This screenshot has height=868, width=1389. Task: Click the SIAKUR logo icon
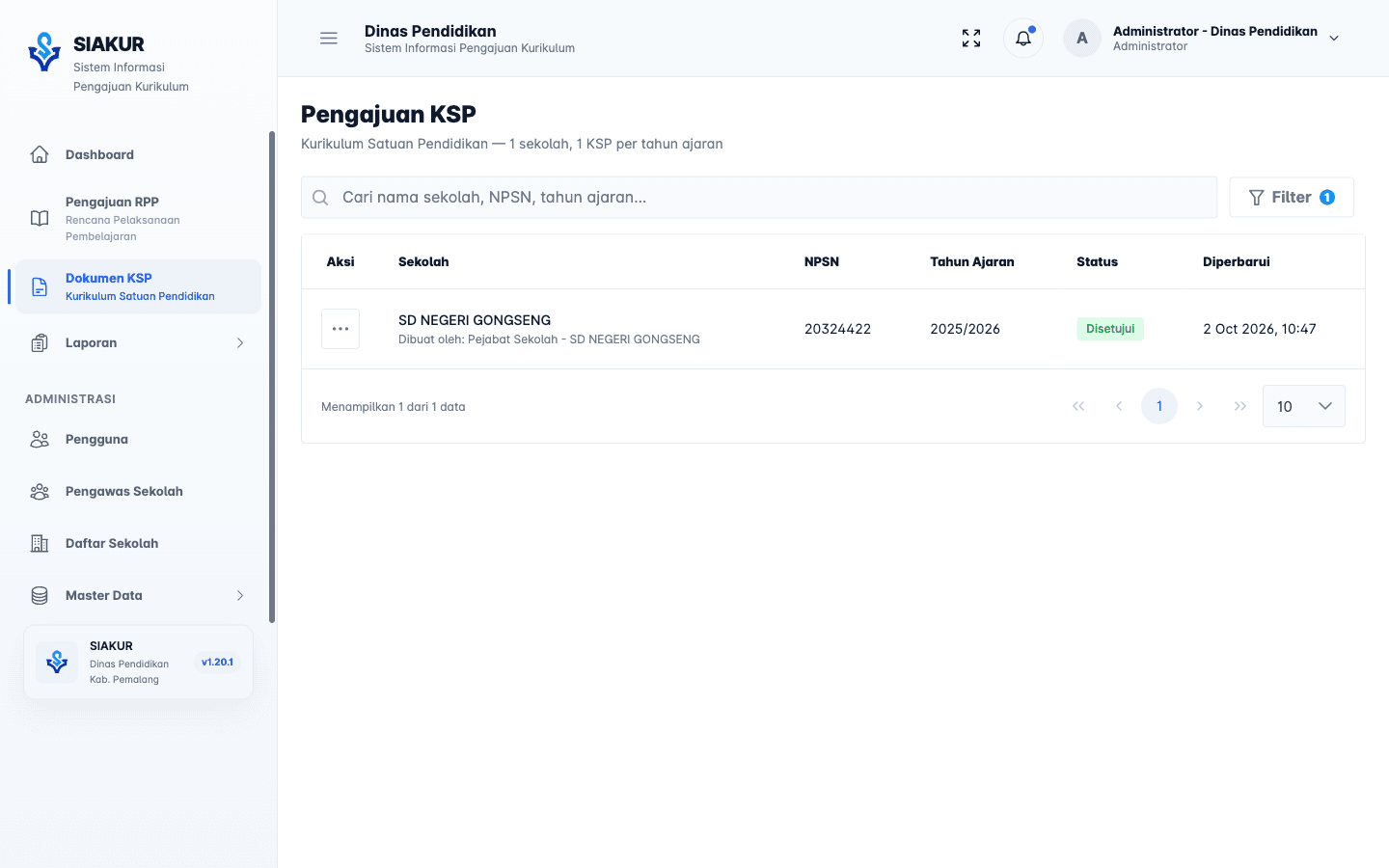(44, 52)
